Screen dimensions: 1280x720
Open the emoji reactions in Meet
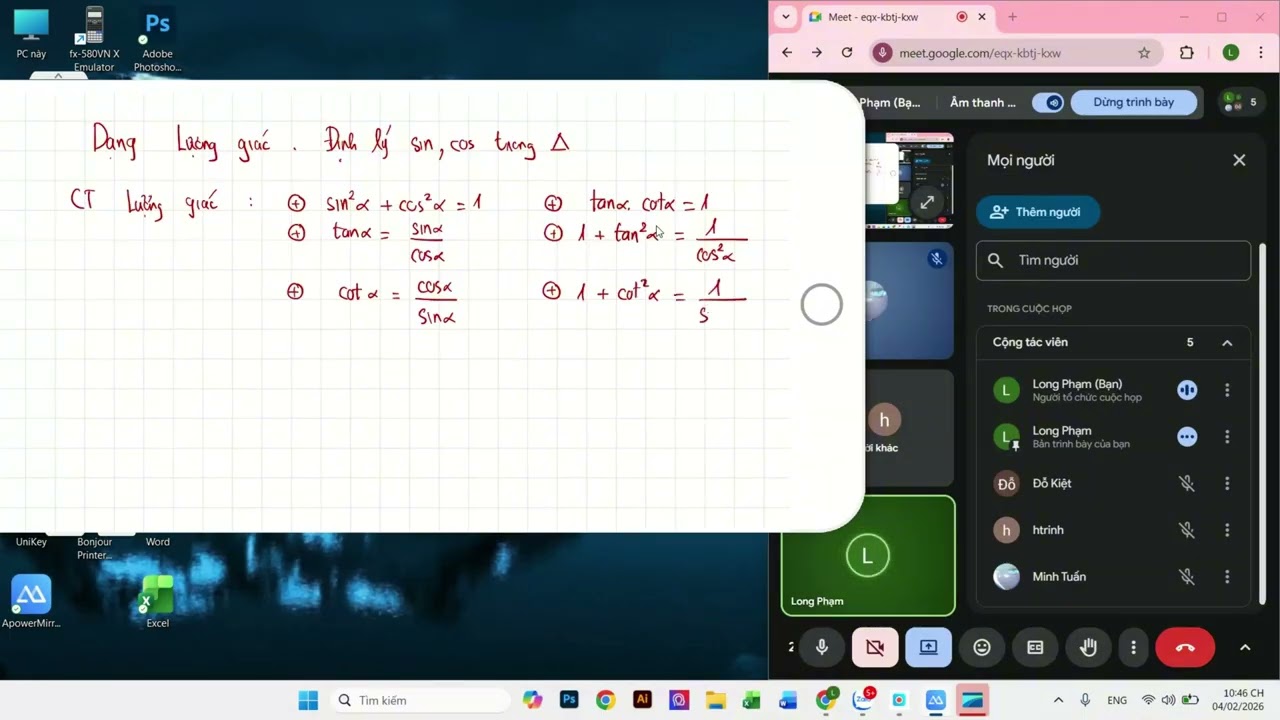tap(982, 648)
